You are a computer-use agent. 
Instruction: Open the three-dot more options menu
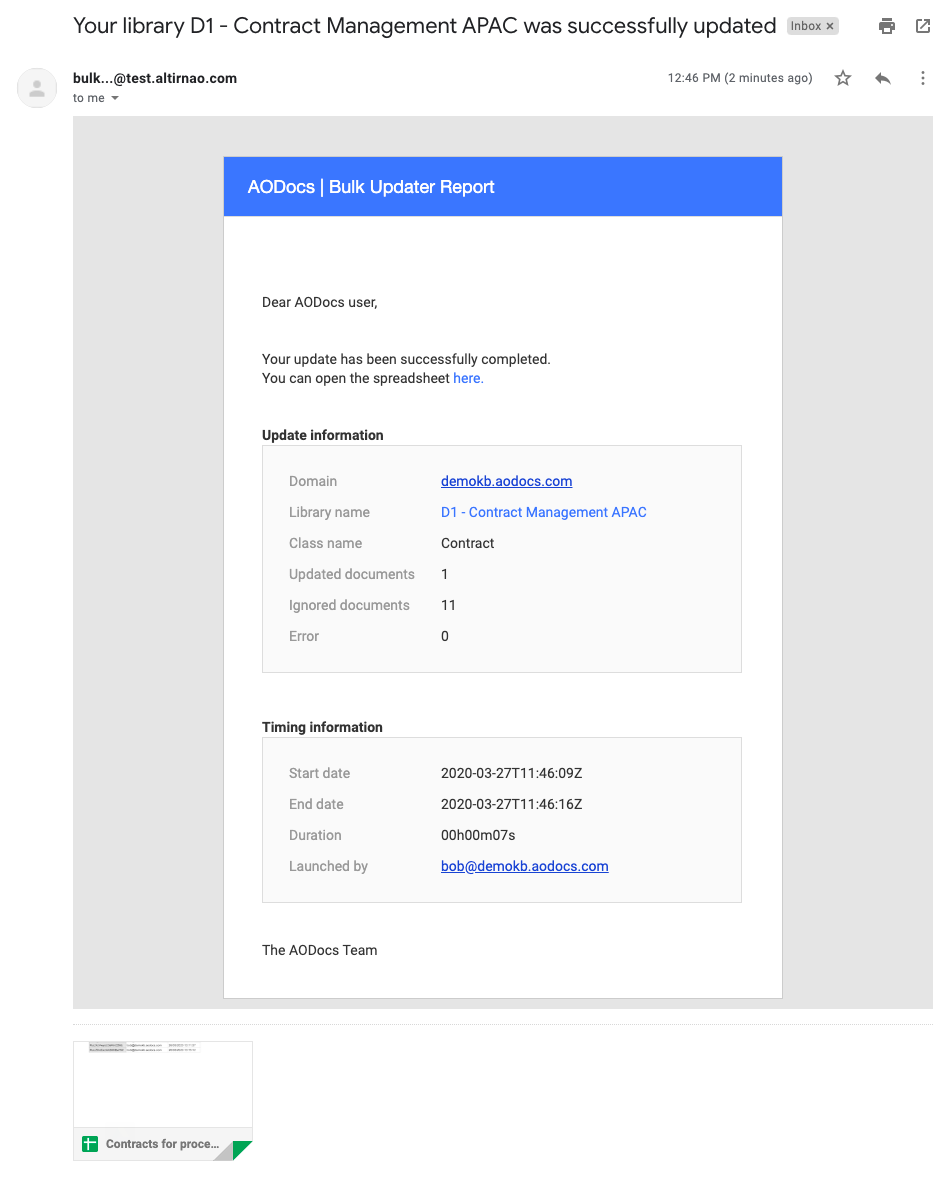click(923, 78)
